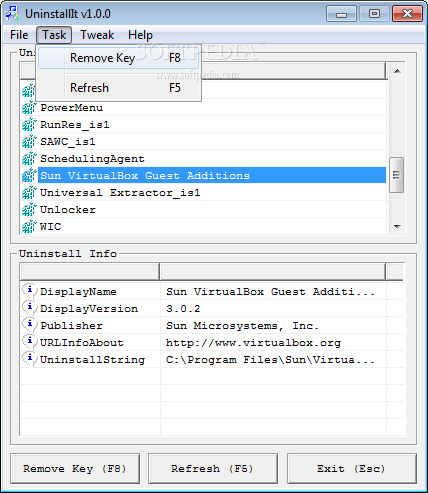The image size is (428, 493).
Task: Click the RunRes_is1 entry icon
Action: (29, 125)
